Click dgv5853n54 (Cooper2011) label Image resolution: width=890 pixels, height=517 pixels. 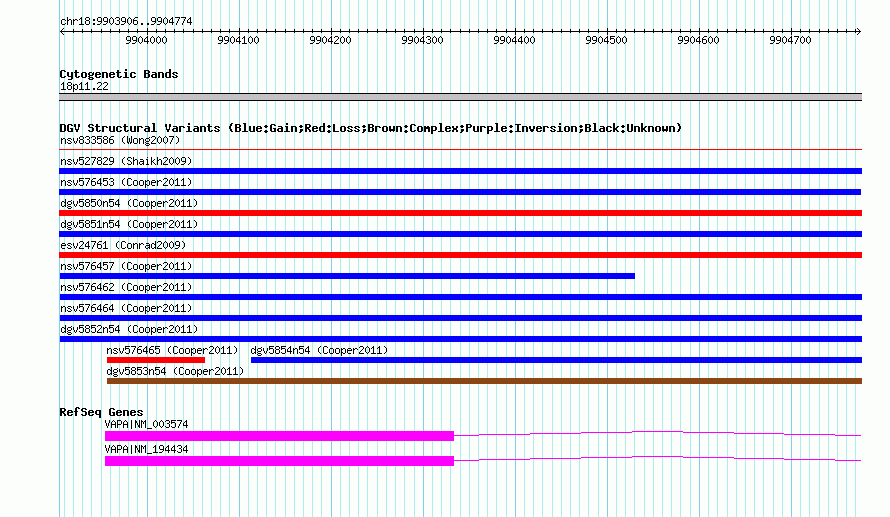[175, 371]
